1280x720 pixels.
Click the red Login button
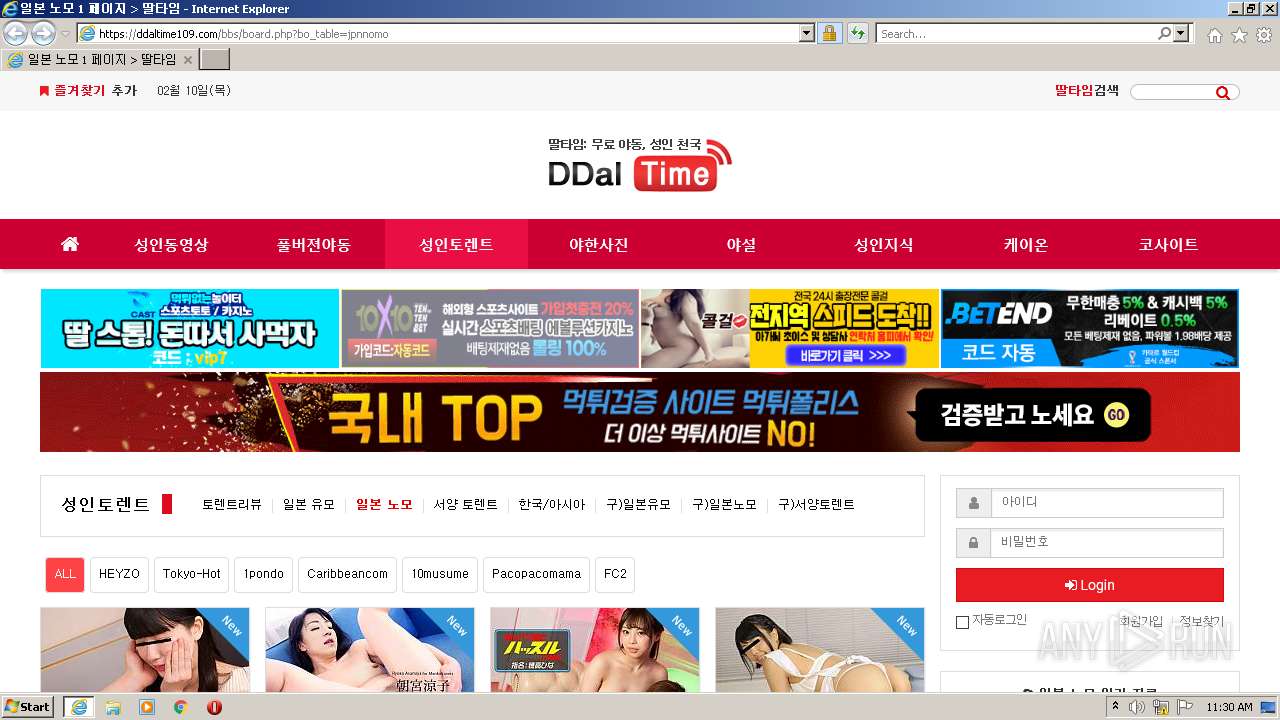point(1090,585)
